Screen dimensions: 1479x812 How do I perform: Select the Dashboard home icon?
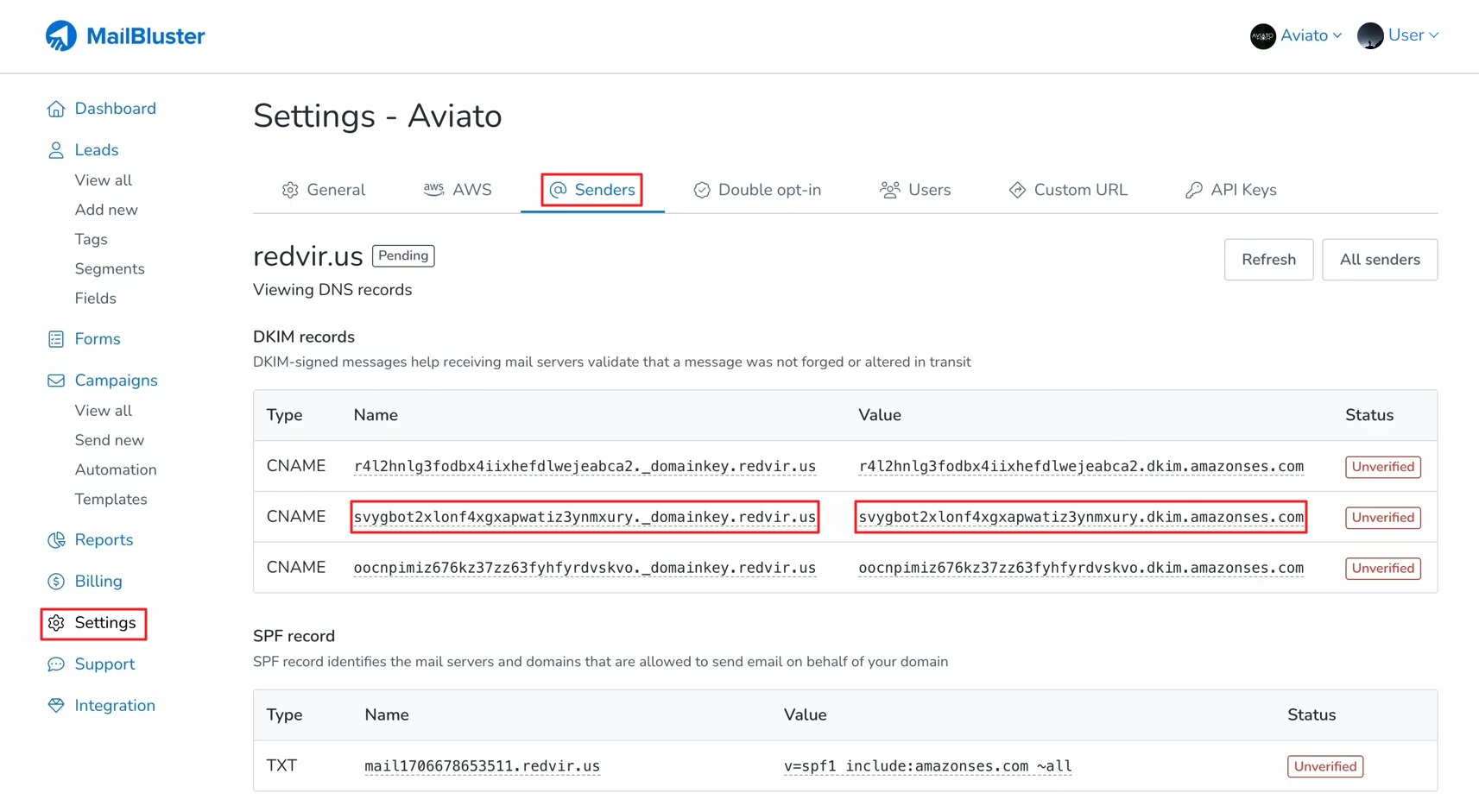coord(55,108)
